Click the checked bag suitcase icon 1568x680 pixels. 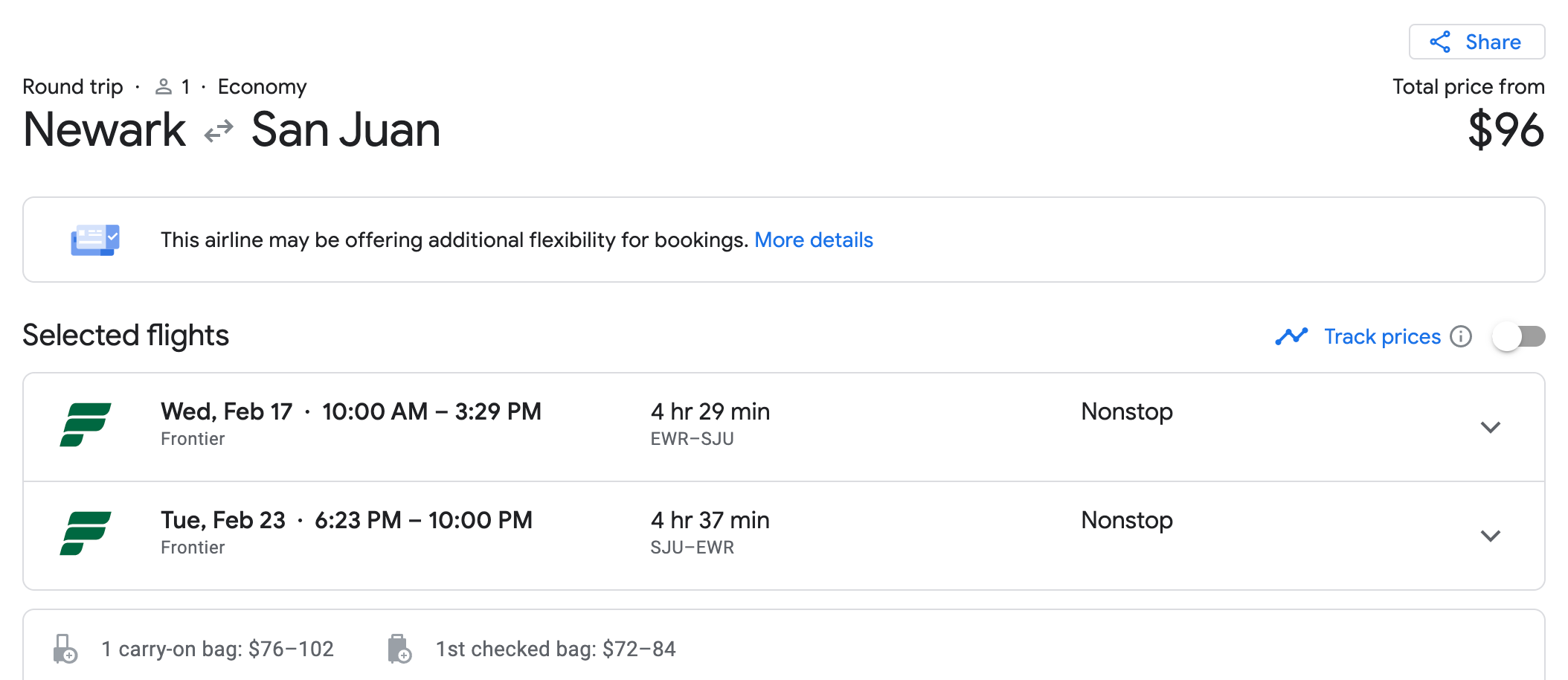point(399,649)
